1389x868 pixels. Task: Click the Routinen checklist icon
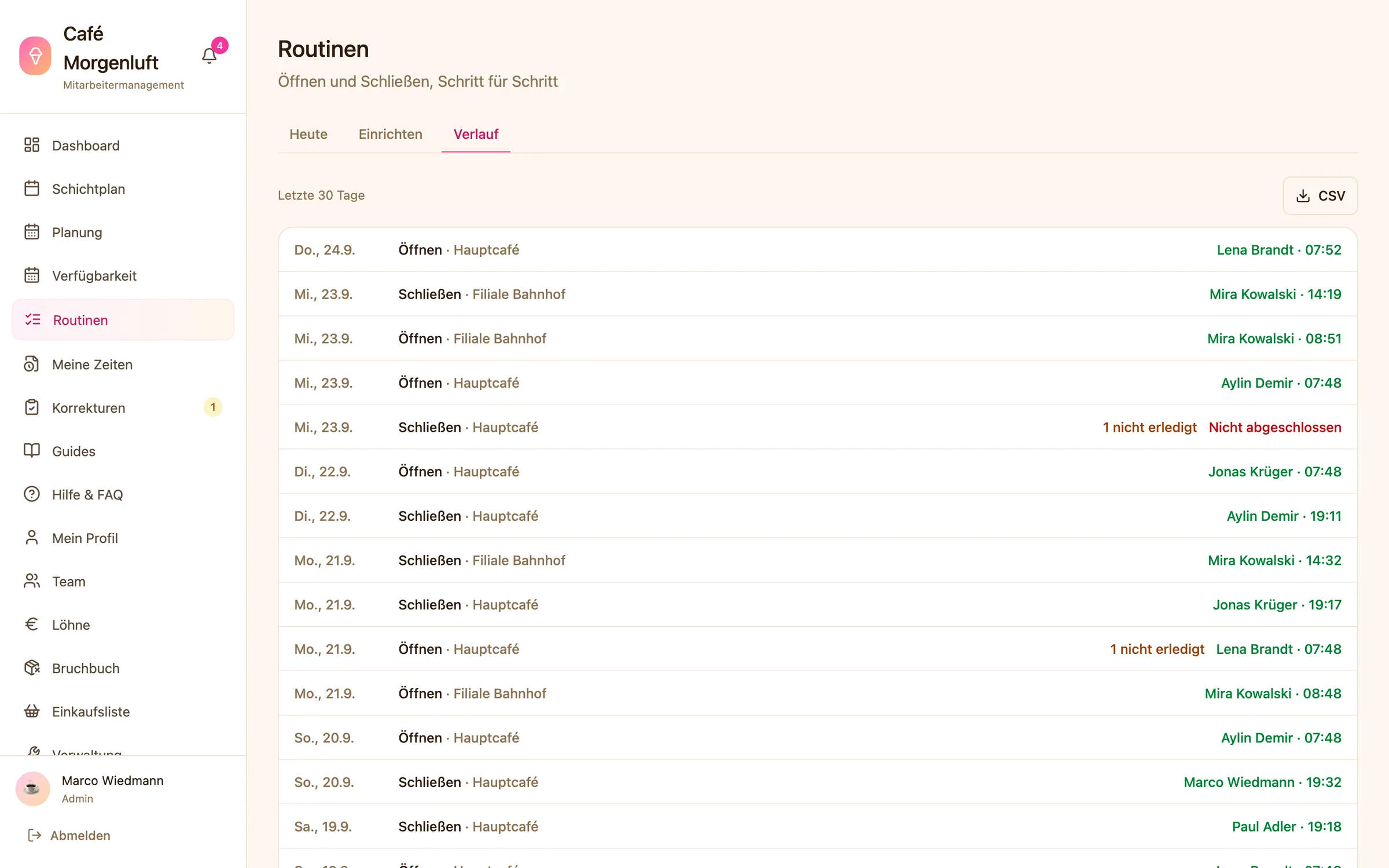click(33, 319)
